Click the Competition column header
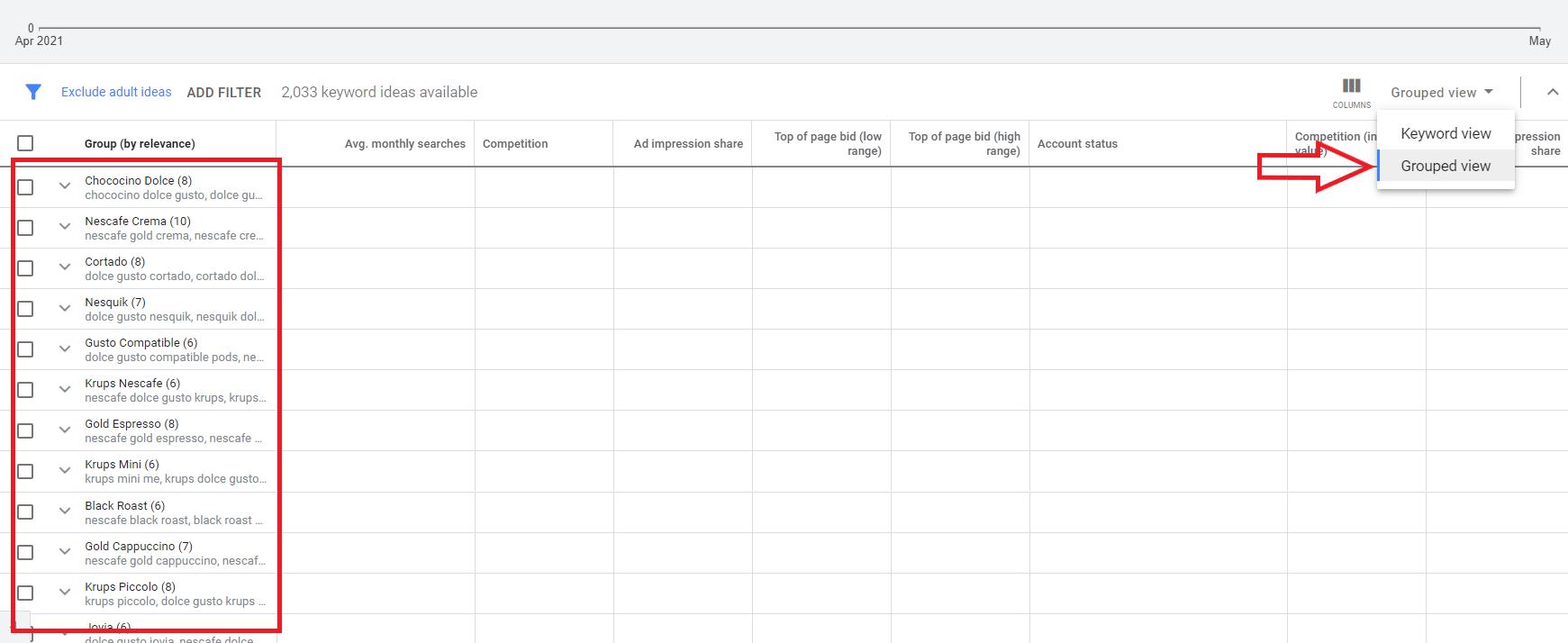 (515, 144)
